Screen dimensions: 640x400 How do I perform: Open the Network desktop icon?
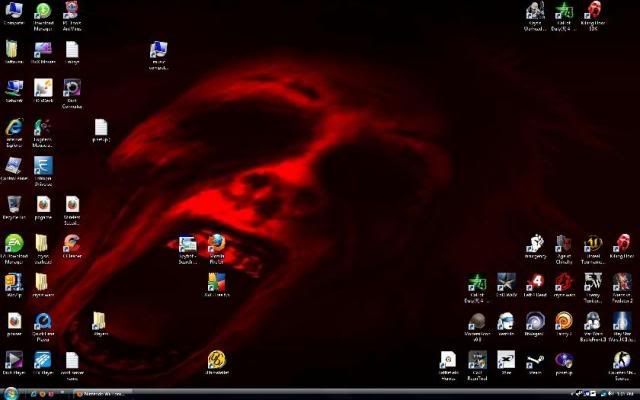click(14, 89)
